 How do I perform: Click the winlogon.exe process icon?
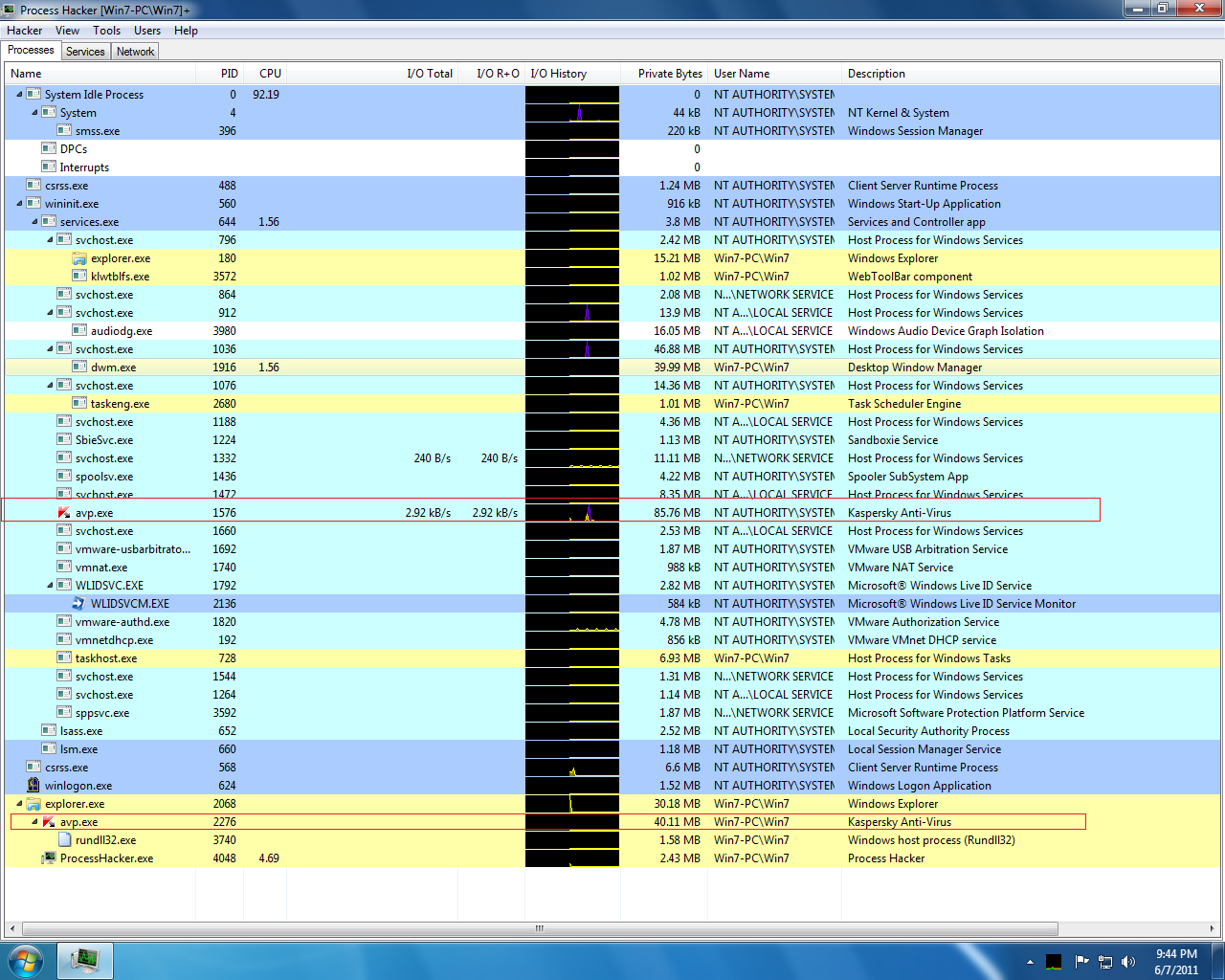(33, 786)
